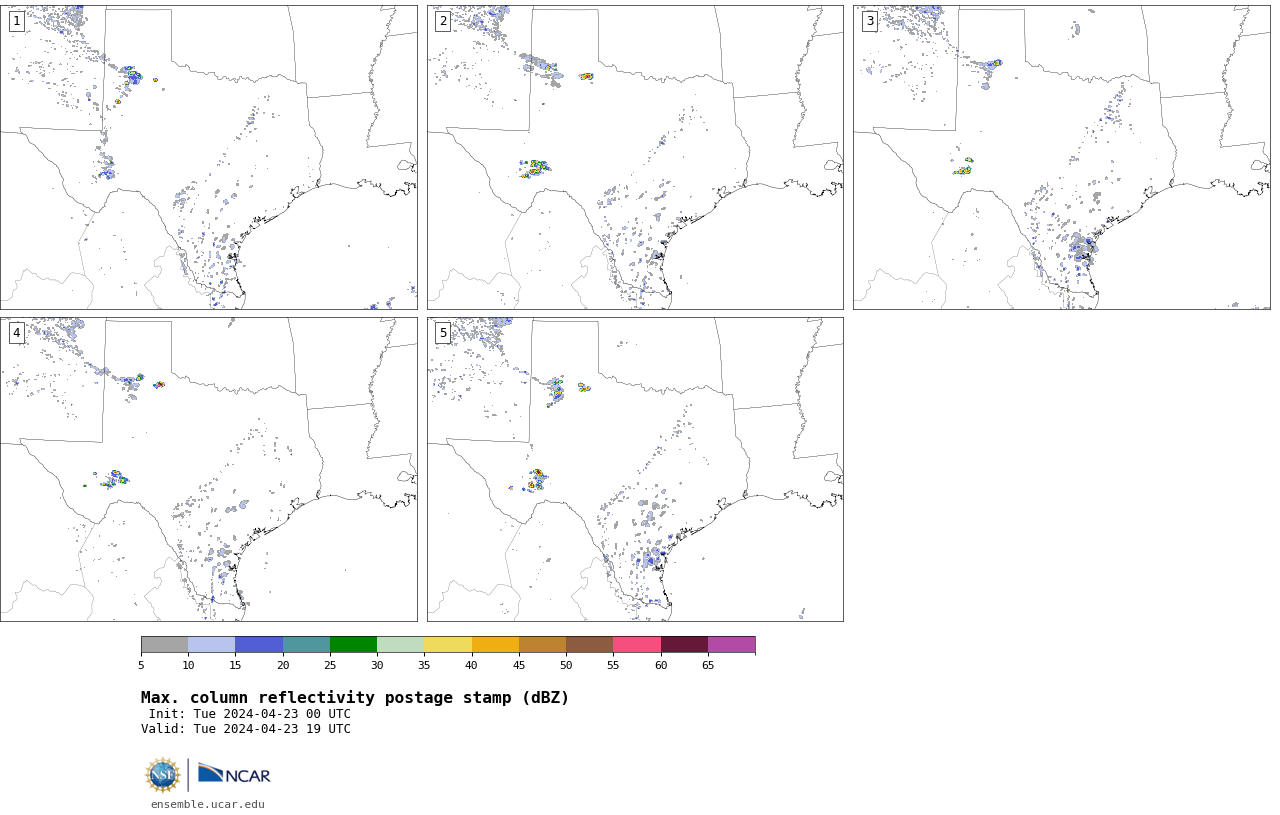
Task: Click the Max. column reflectivity title
Action: [355, 698]
